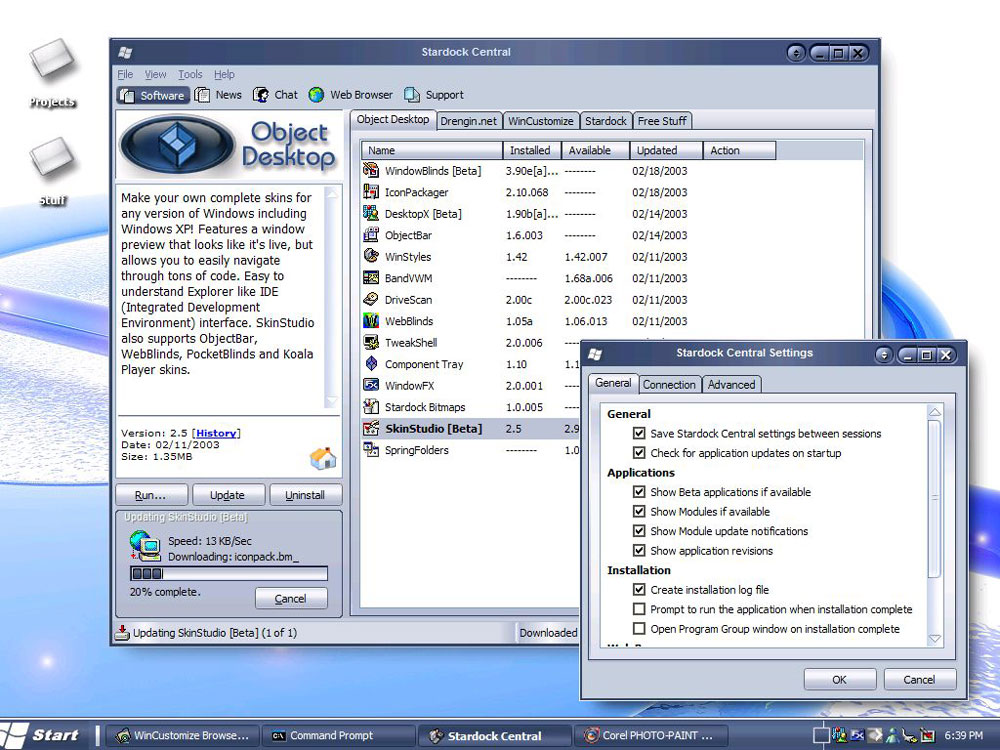Viewport: 1000px width, 750px height.
Task: Select the IconPackager icon in list
Action: (370, 192)
